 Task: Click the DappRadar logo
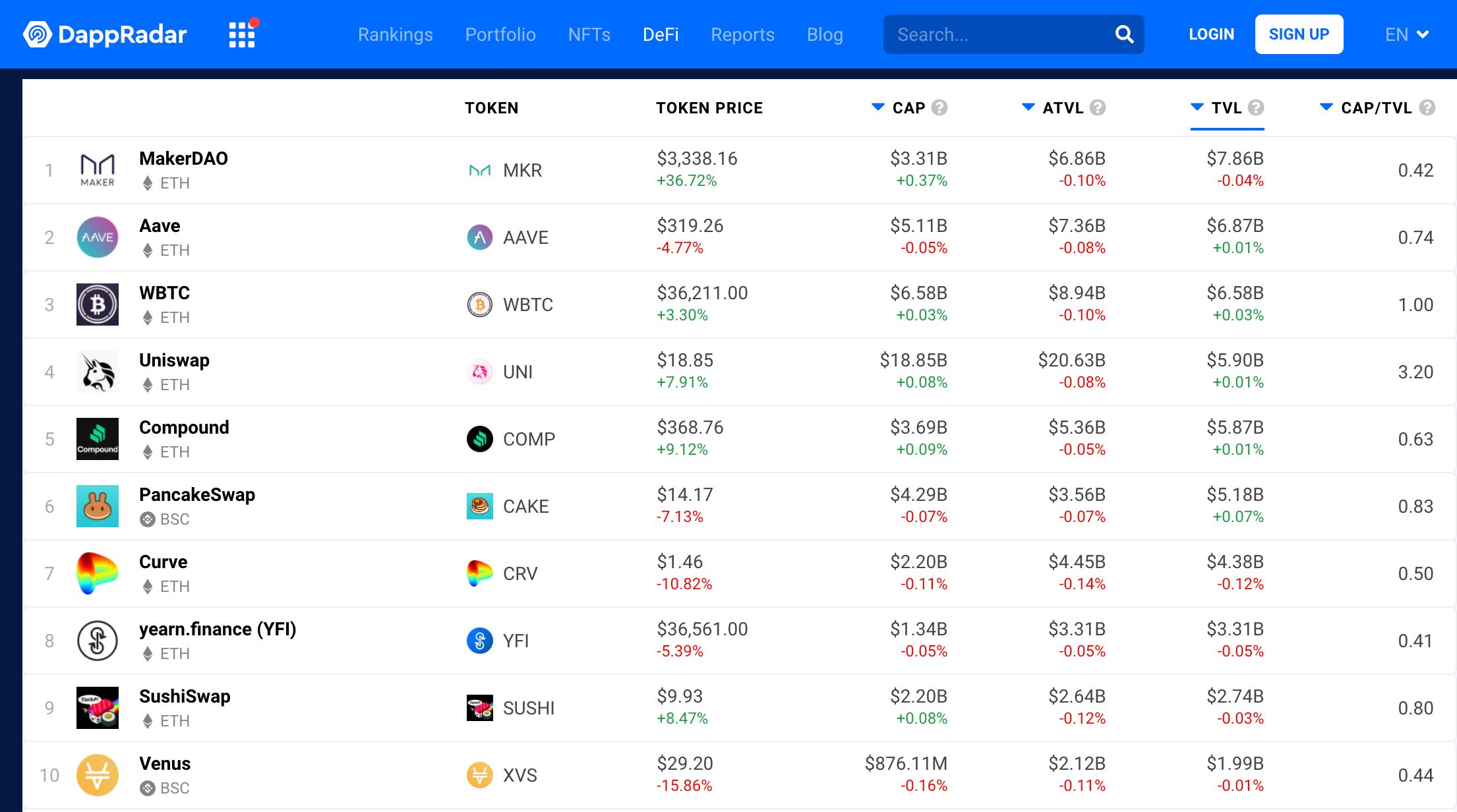[105, 34]
